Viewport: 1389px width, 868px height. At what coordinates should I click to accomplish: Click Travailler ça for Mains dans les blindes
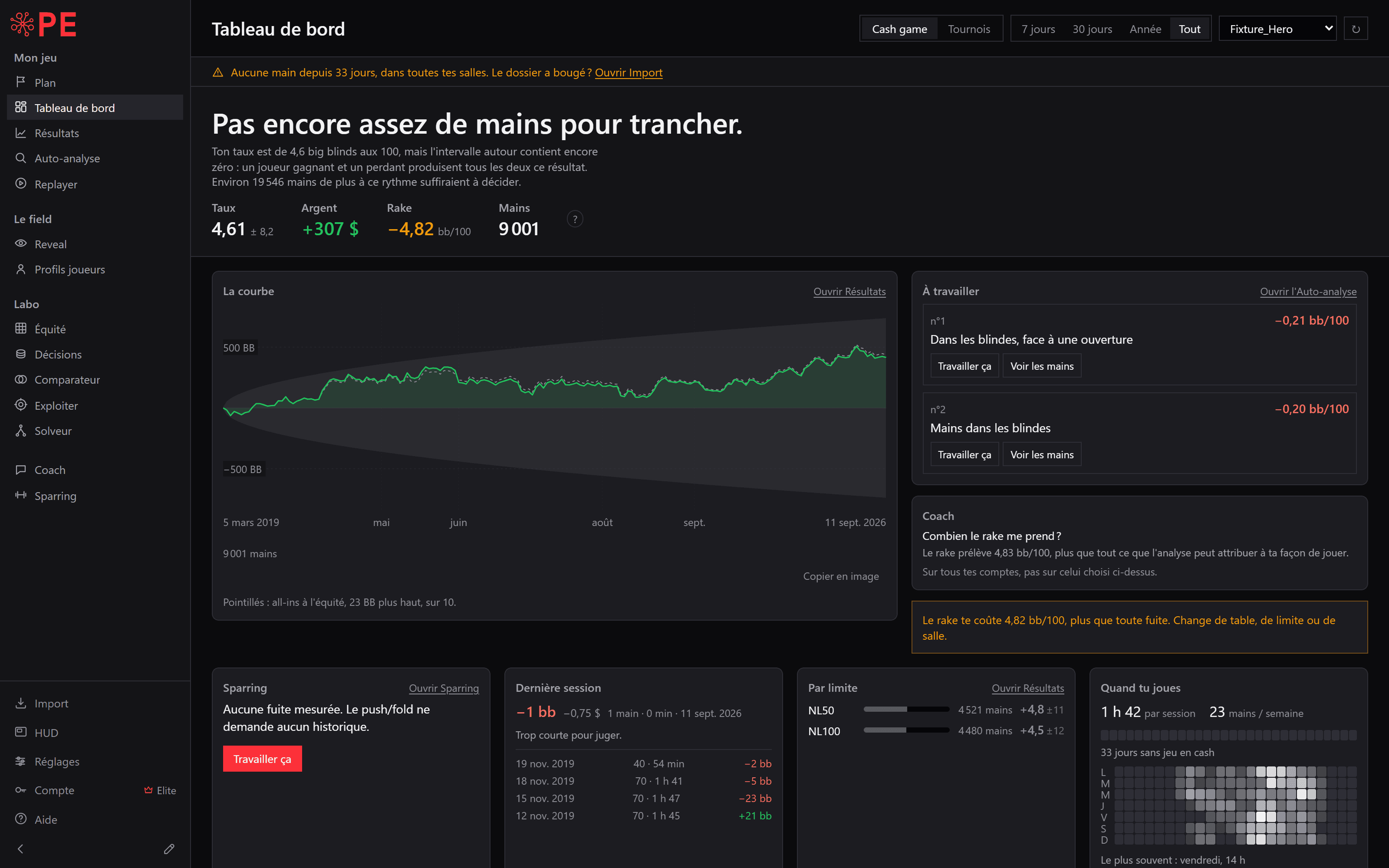(964, 454)
